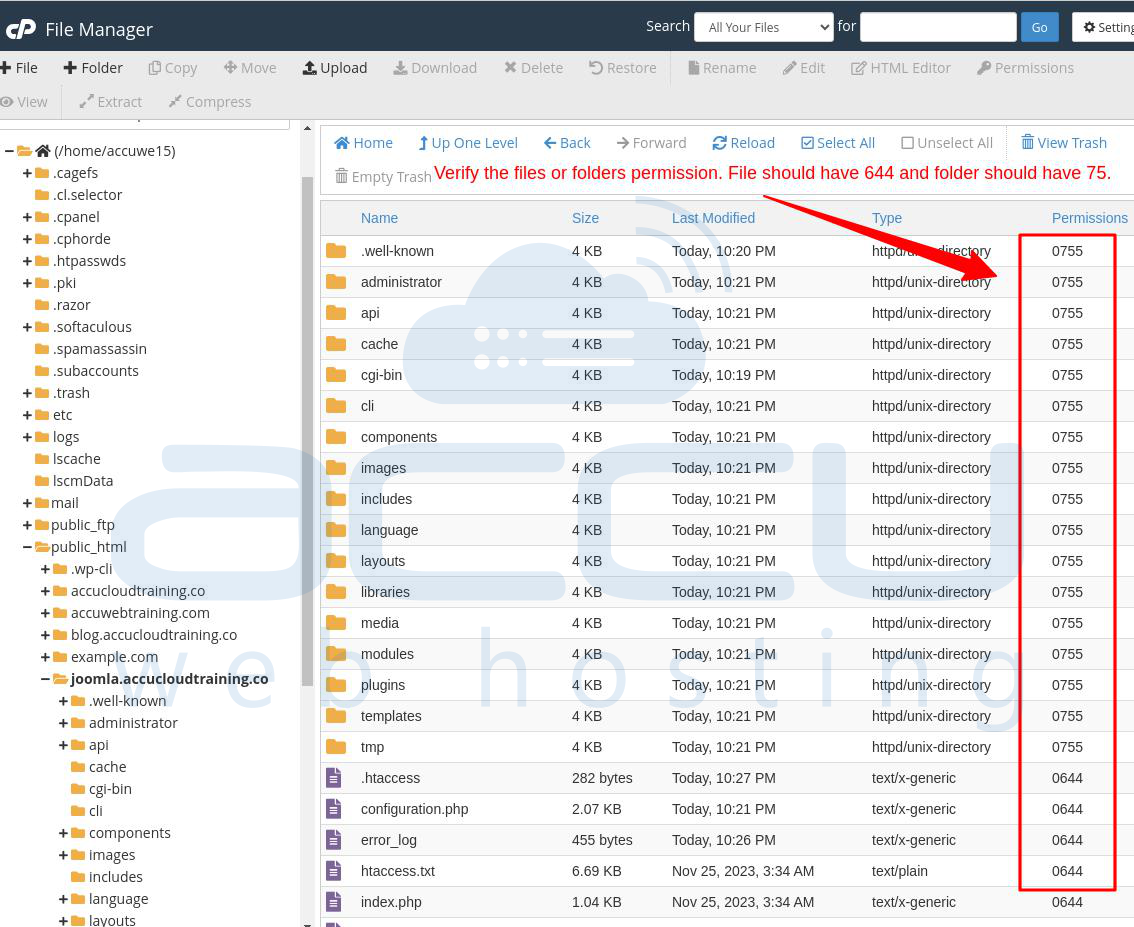This screenshot has height=927, width=1134.
Task: Click 0644 permission of configuration.php
Action: (1067, 809)
